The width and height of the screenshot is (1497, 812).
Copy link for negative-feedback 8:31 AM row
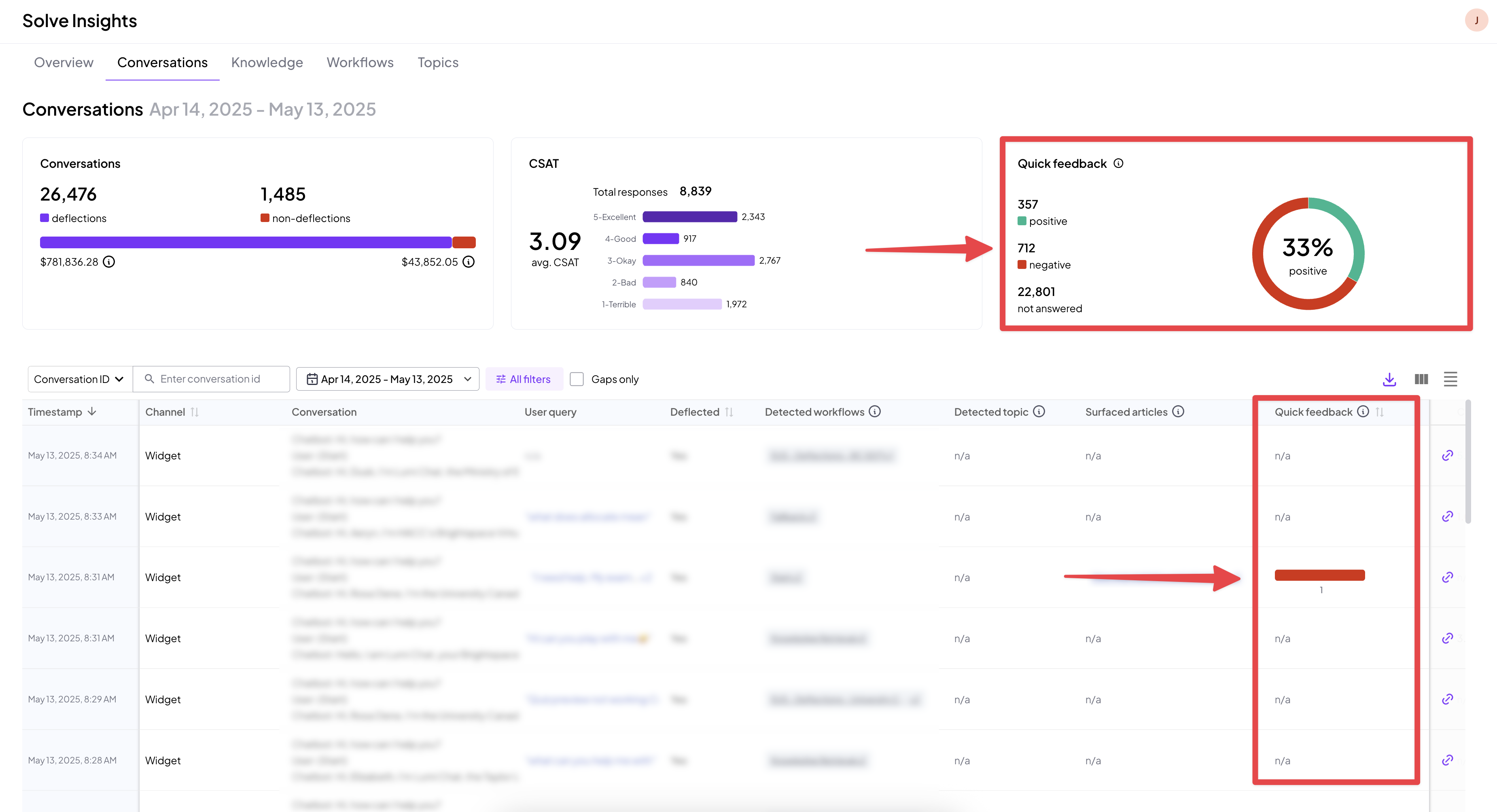tap(1448, 577)
